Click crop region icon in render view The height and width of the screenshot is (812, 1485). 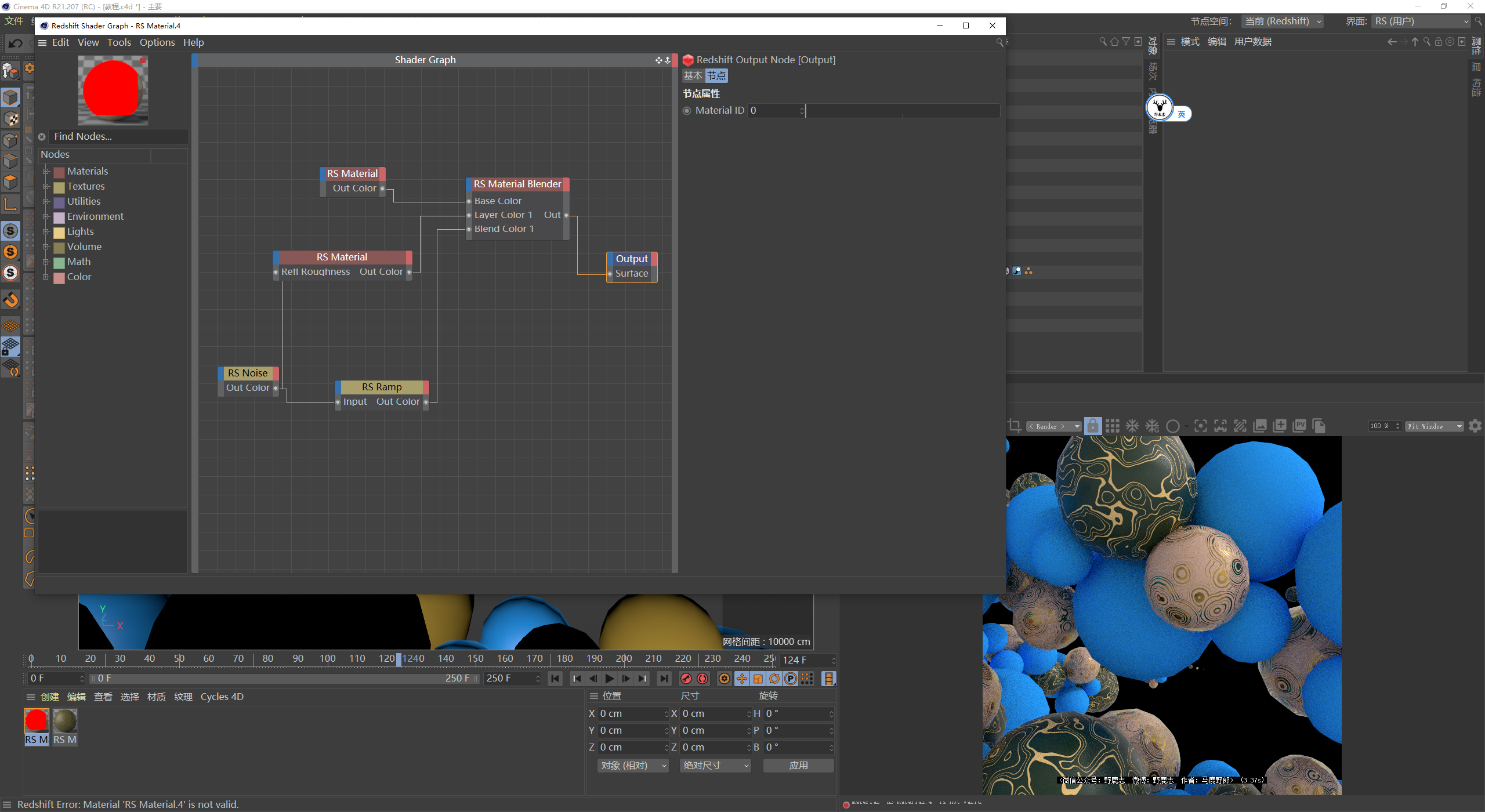click(x=1015, y=426)
